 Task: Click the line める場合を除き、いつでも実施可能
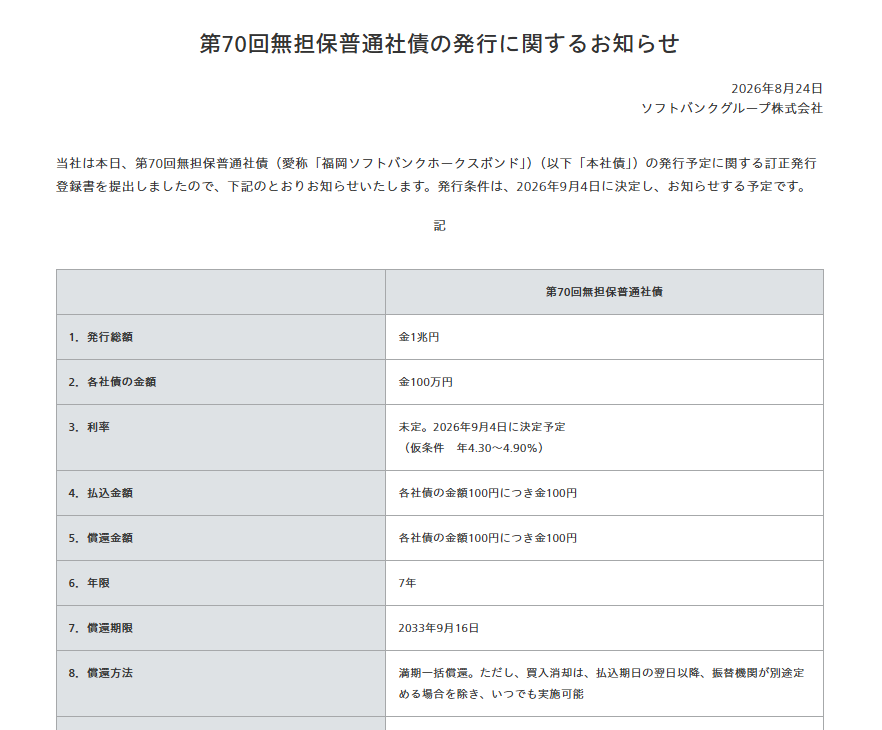(x=491, y=694)
